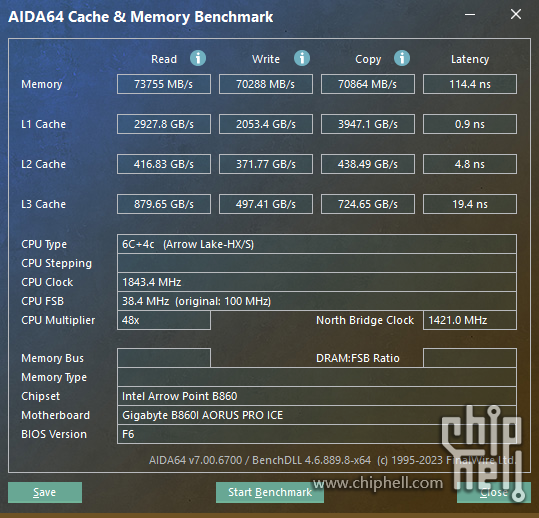Select the L1 Cache latency value 0.9 ns

pos(470,124)
